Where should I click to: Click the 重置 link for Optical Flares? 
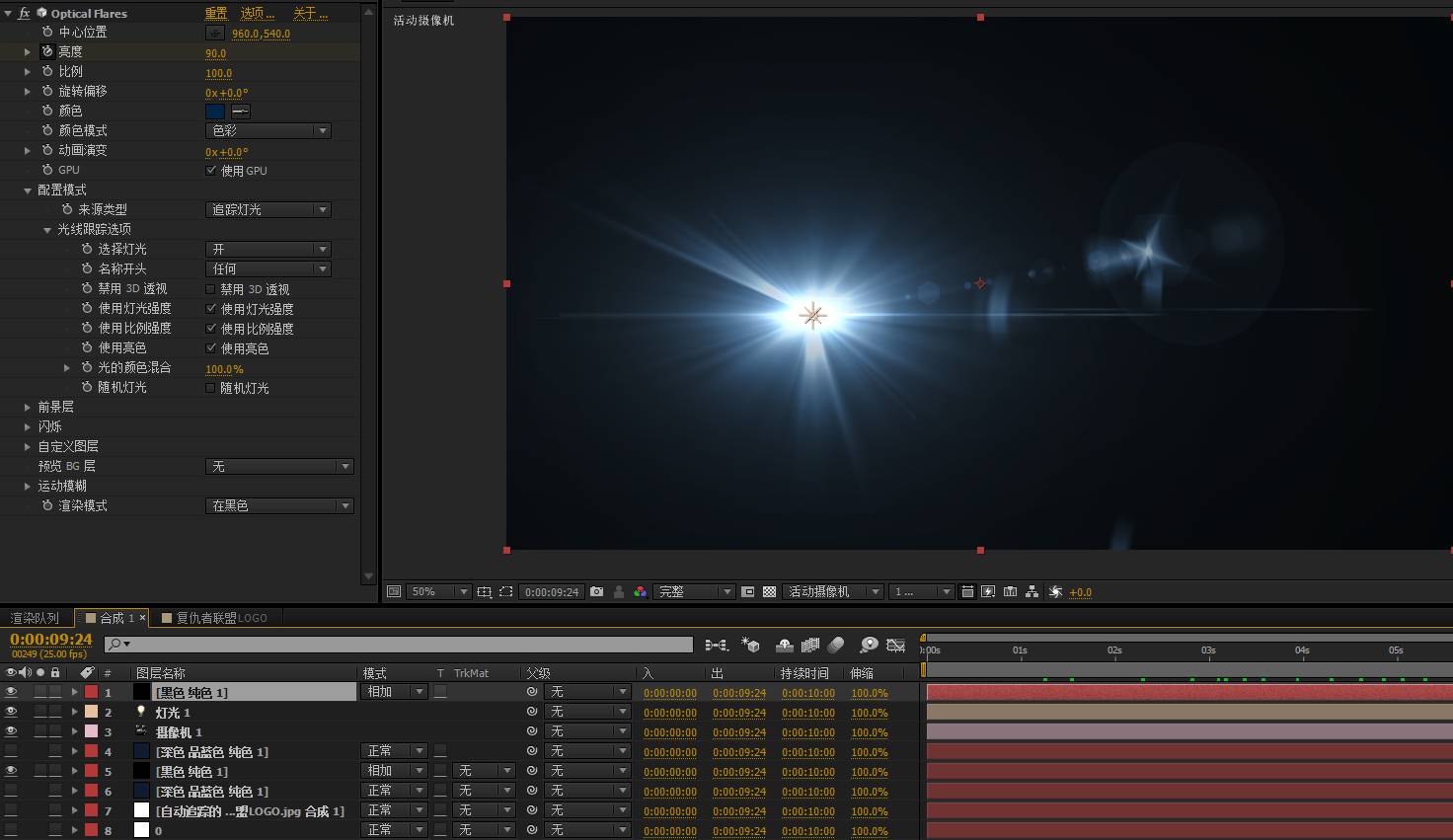tap(216, 13)
